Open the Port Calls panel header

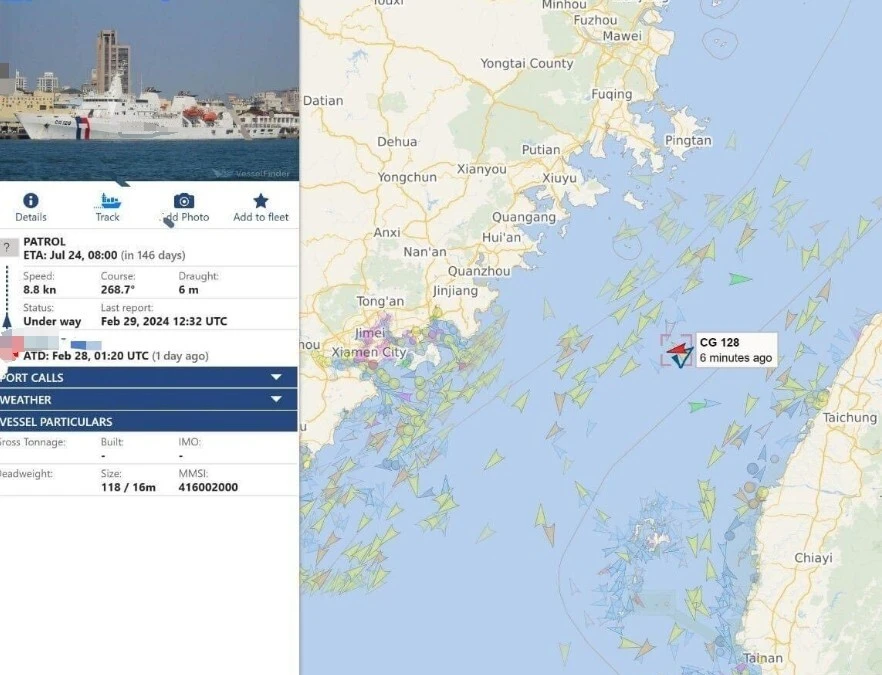(148, 377)
